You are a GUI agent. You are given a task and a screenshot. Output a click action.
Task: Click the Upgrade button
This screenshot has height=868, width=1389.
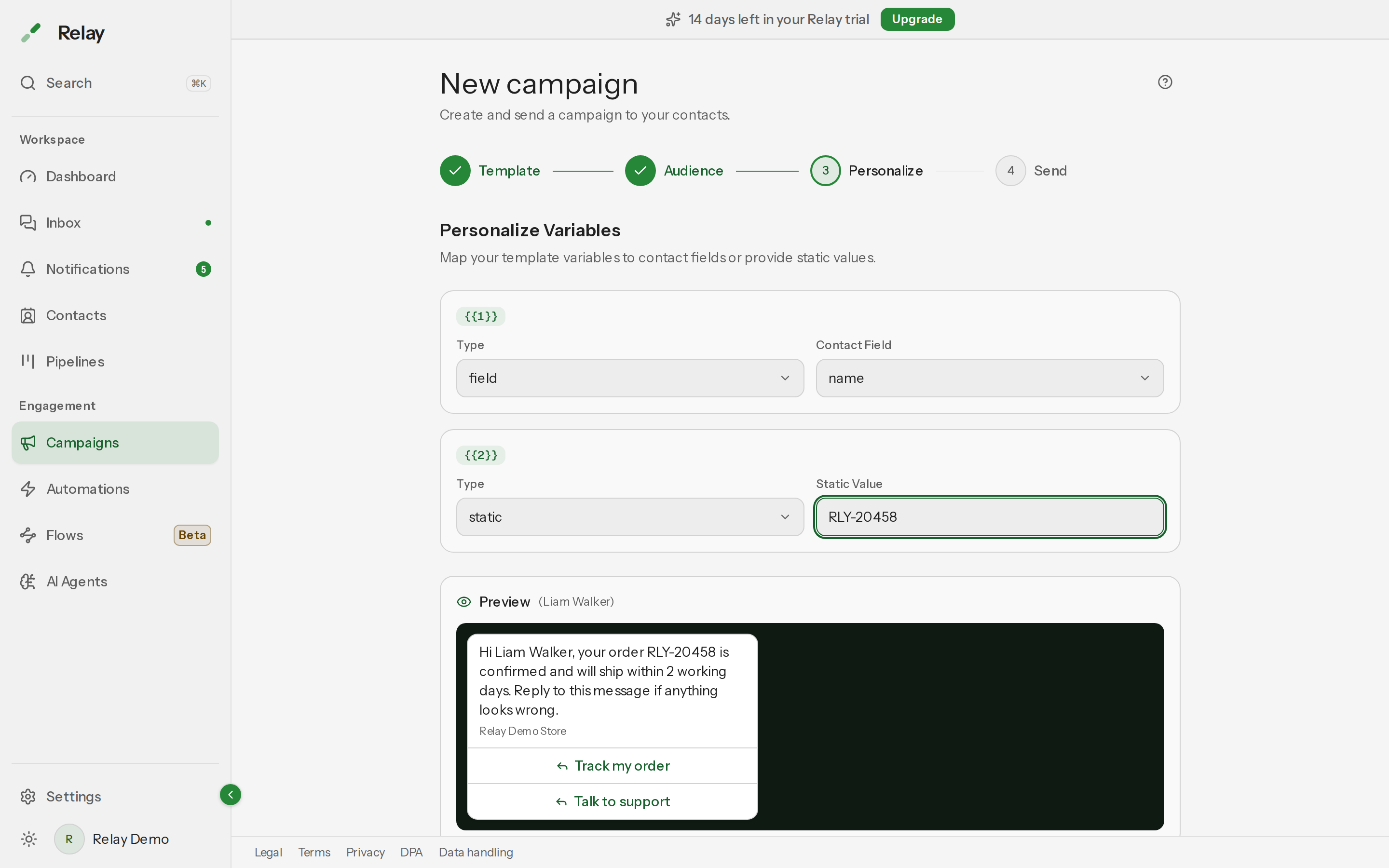click(917, 19)
